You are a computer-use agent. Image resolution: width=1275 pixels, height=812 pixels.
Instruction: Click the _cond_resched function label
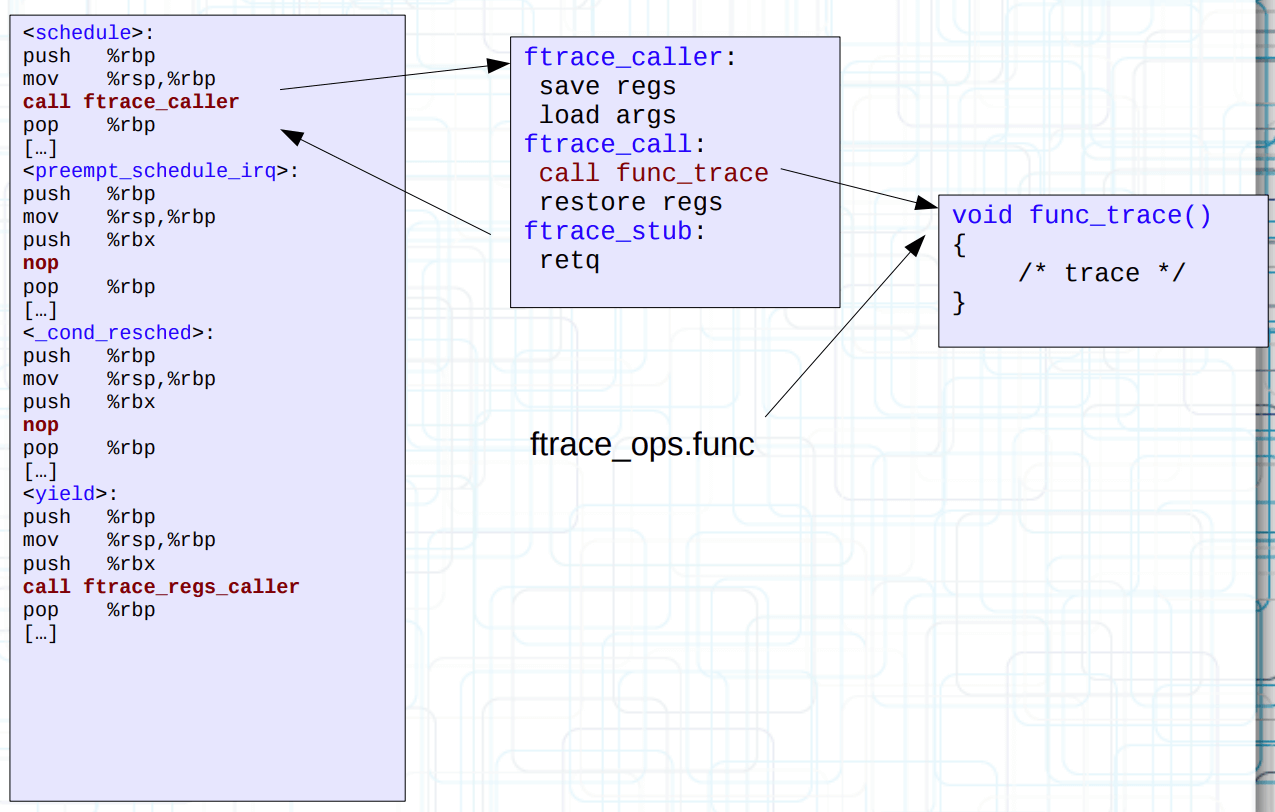(x=119, y=333)
